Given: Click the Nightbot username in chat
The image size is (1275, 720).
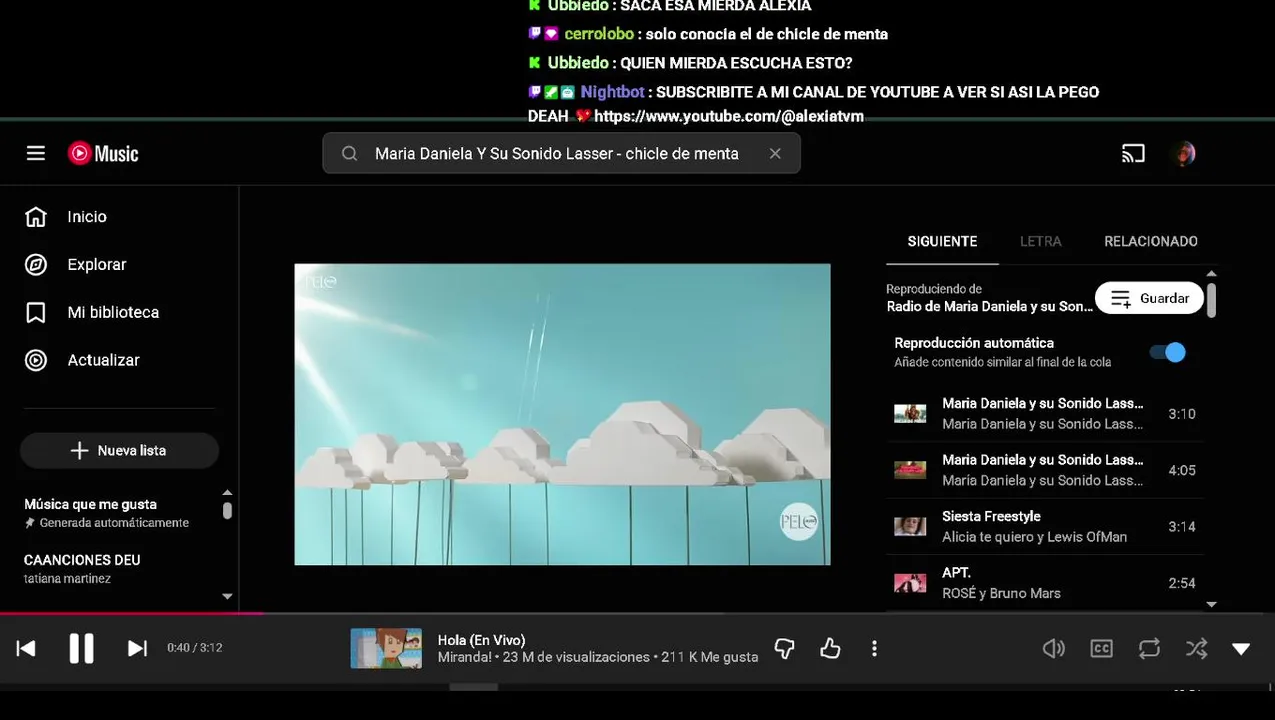Looking at the screenshot, I should coord(612,91).
